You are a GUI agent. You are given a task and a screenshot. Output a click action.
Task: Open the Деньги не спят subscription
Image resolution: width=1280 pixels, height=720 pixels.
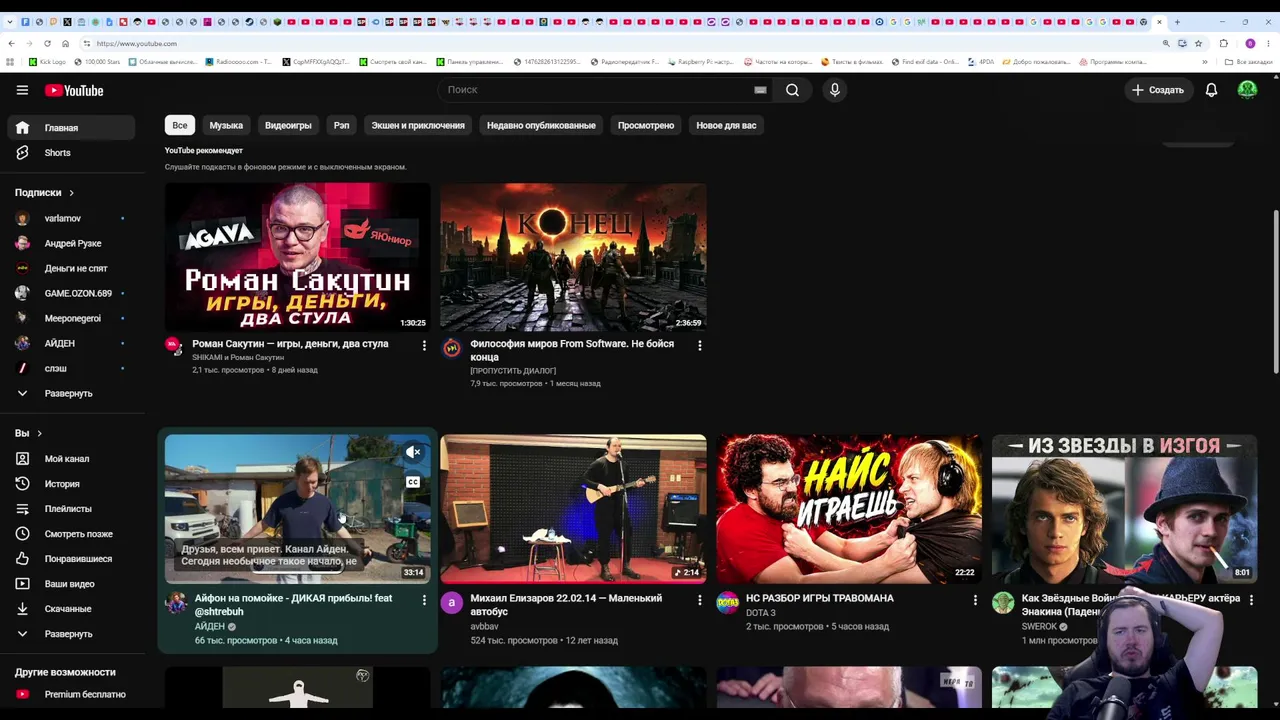pyautogui.click(x=71, y=268)
